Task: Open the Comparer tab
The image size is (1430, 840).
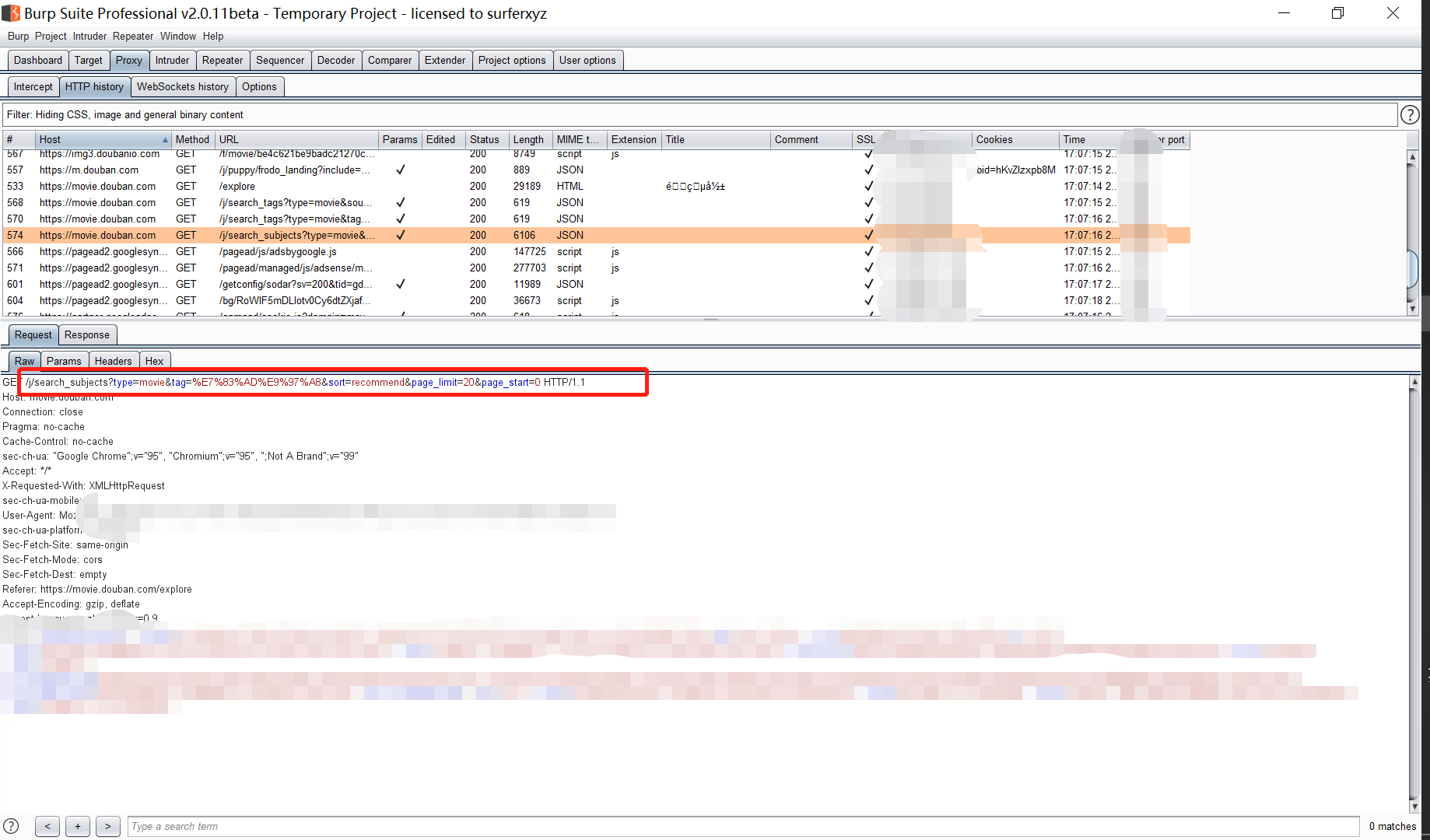Action: click(x=390, y=61)
